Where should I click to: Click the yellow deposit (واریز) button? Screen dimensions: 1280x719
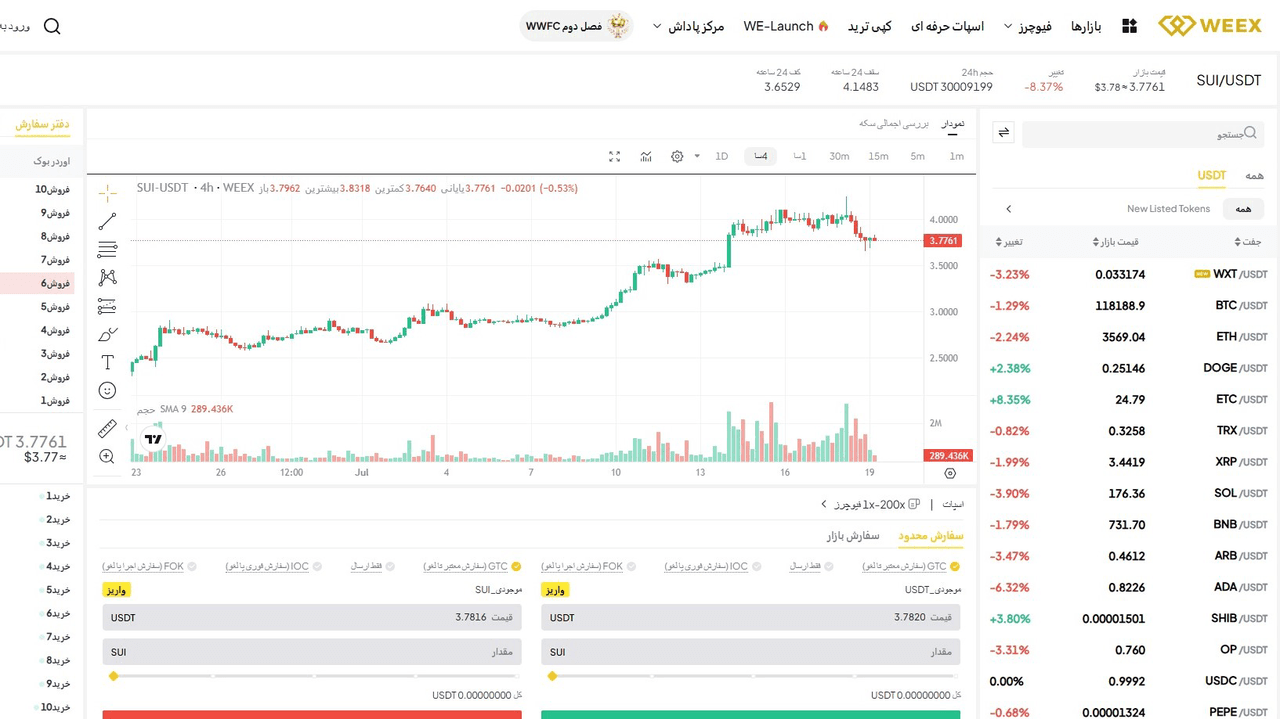tap(555, 590)
